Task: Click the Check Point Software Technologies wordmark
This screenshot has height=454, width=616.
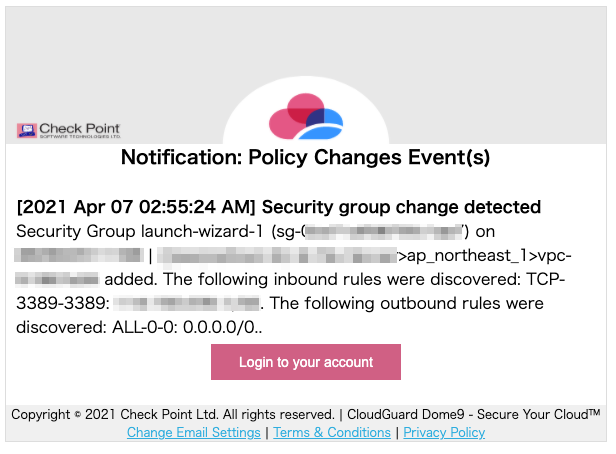Action: [80, 130]
